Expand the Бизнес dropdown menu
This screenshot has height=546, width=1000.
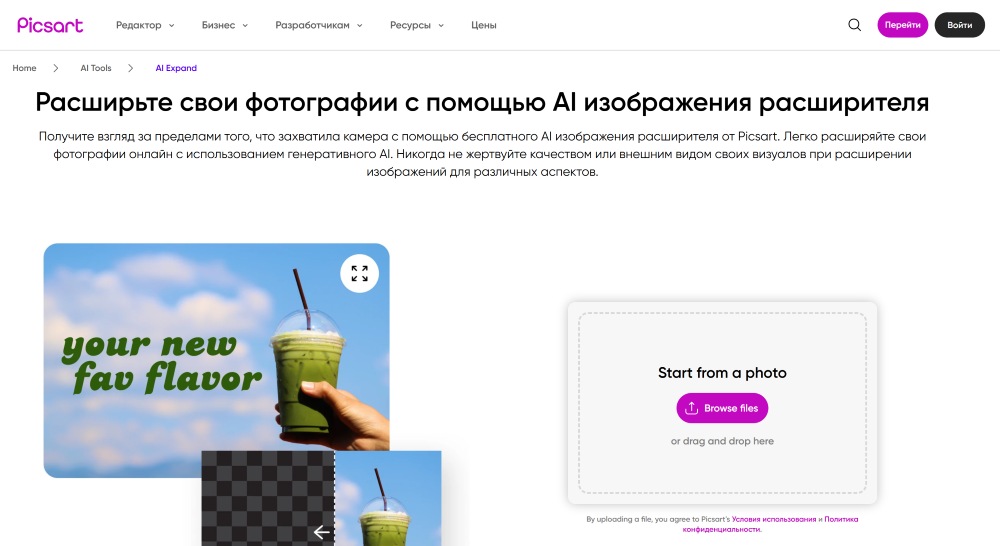point(224,25)
